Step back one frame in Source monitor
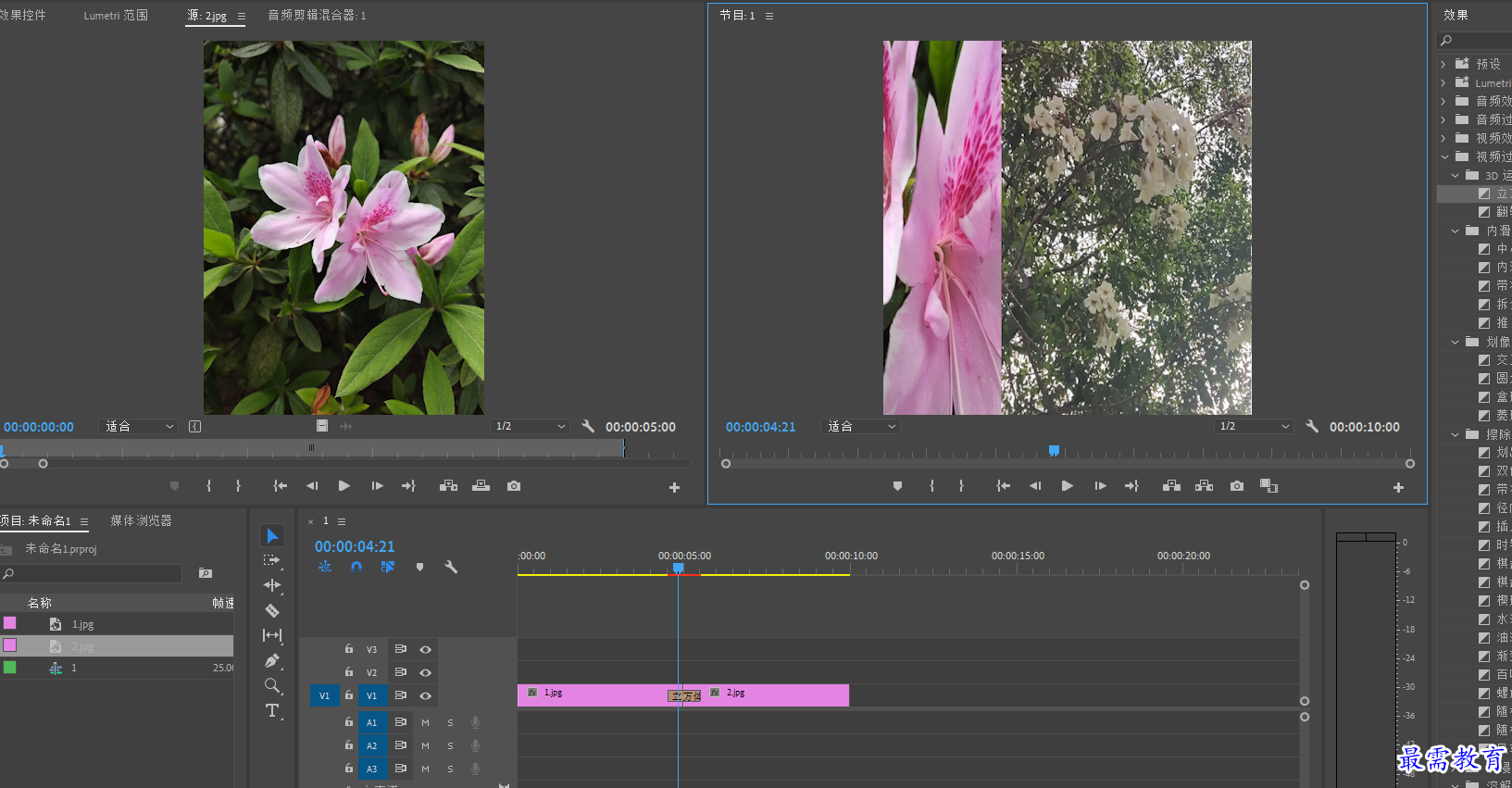This screenshot has height=788, width=1512. pyautogui.click(x=312, y=486)
